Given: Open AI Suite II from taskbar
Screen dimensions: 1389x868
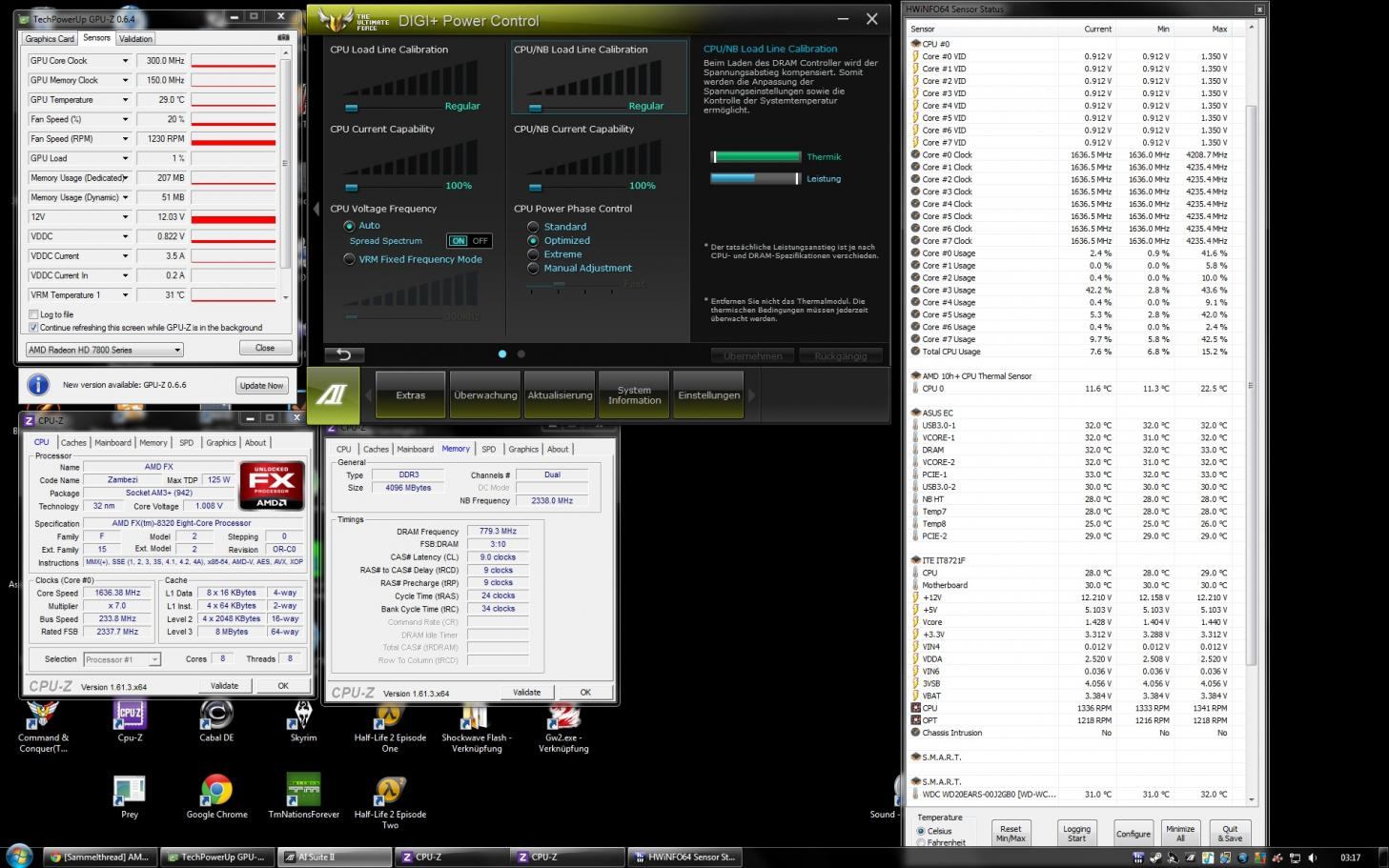Looking at the screenshot, I should pyautogui.click(x=337, y=857).
